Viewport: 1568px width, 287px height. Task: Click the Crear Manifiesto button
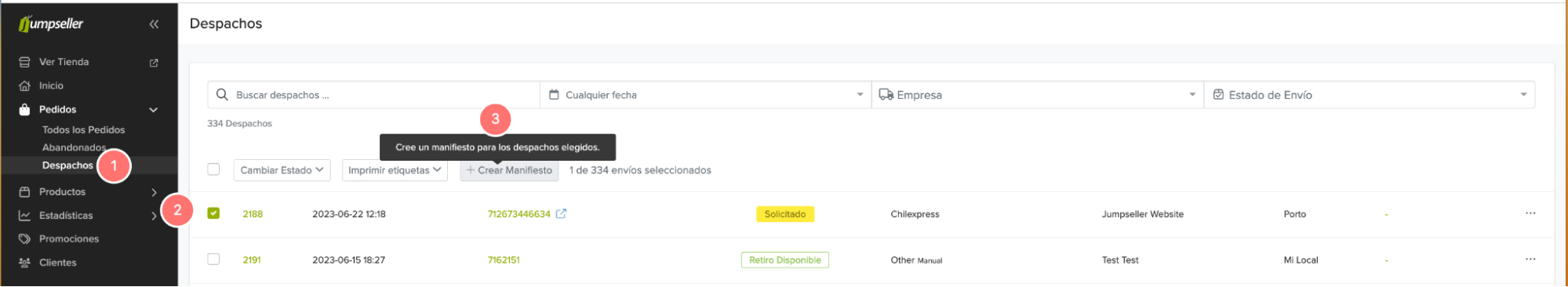tap(509, 170)
